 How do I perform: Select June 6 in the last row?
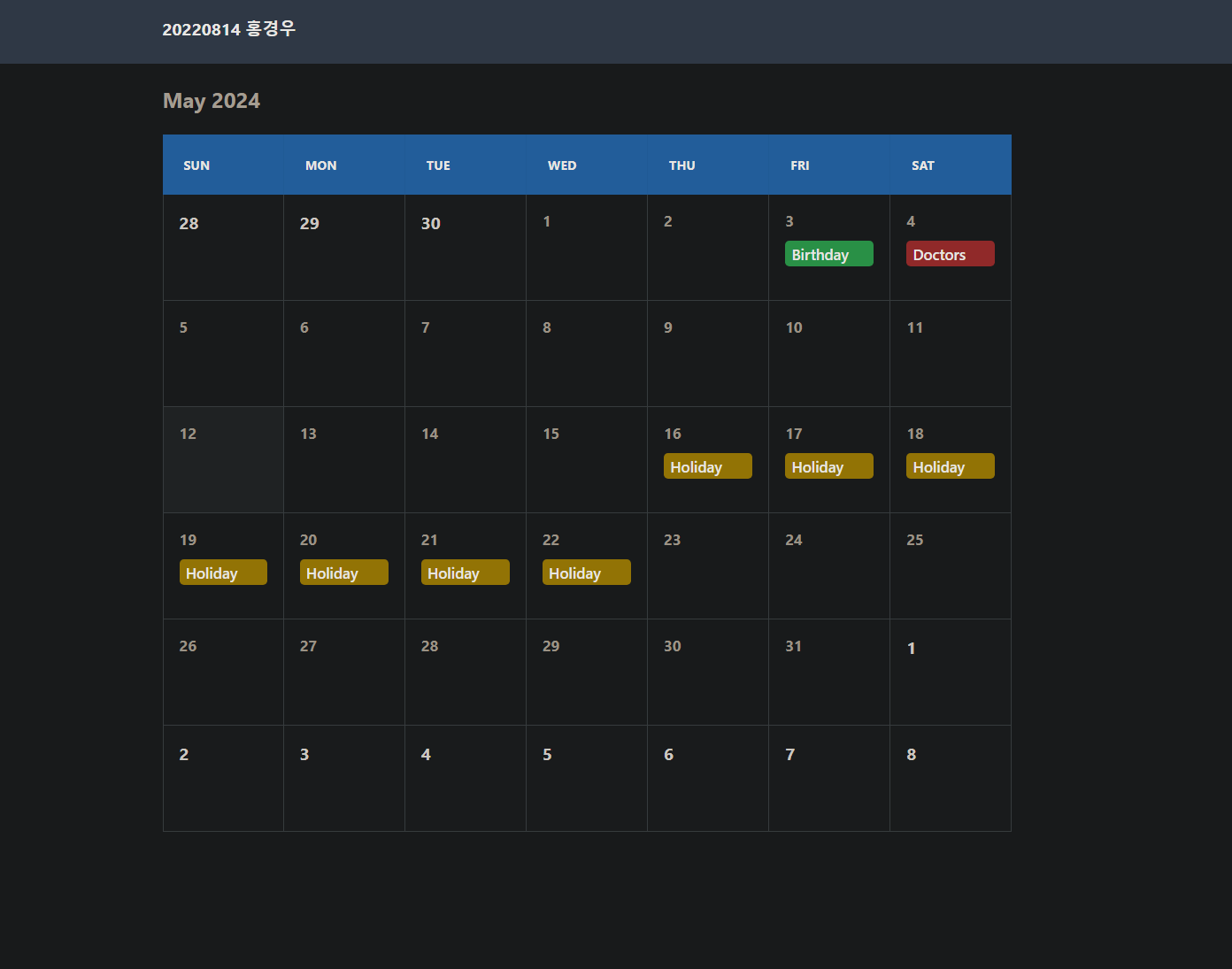[708, 779]
